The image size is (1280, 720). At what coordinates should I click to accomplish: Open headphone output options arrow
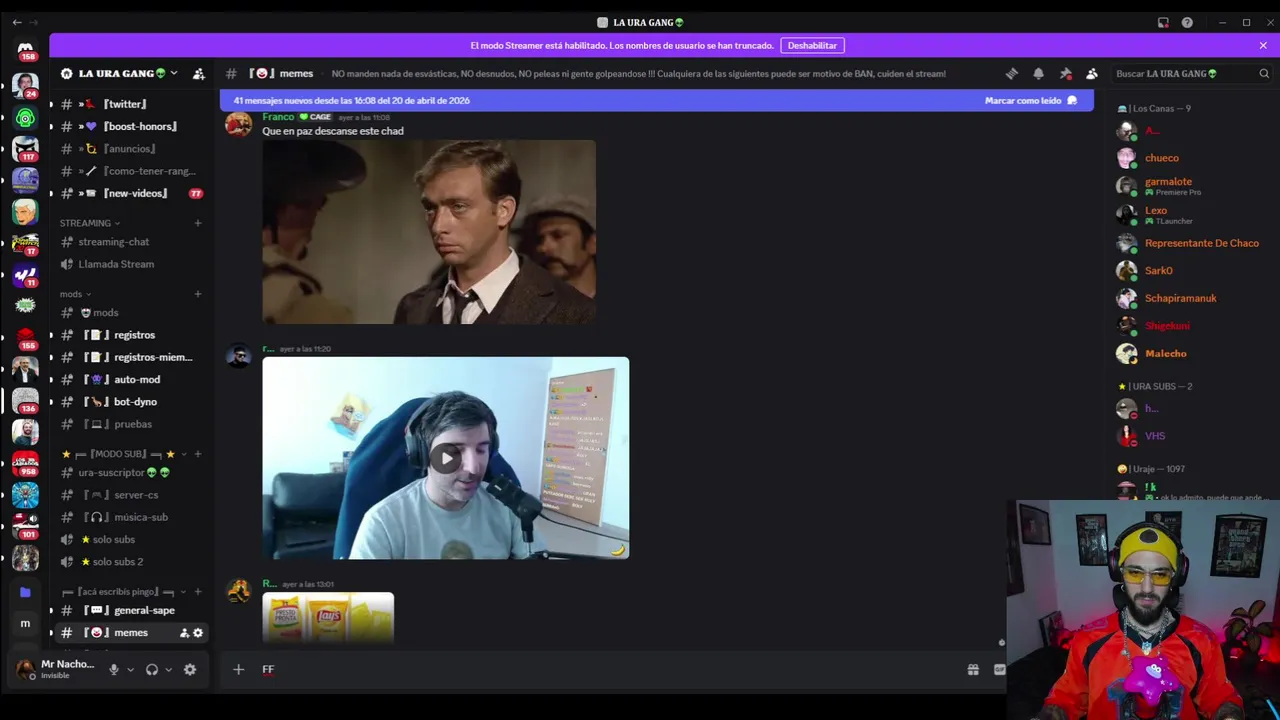168,670
